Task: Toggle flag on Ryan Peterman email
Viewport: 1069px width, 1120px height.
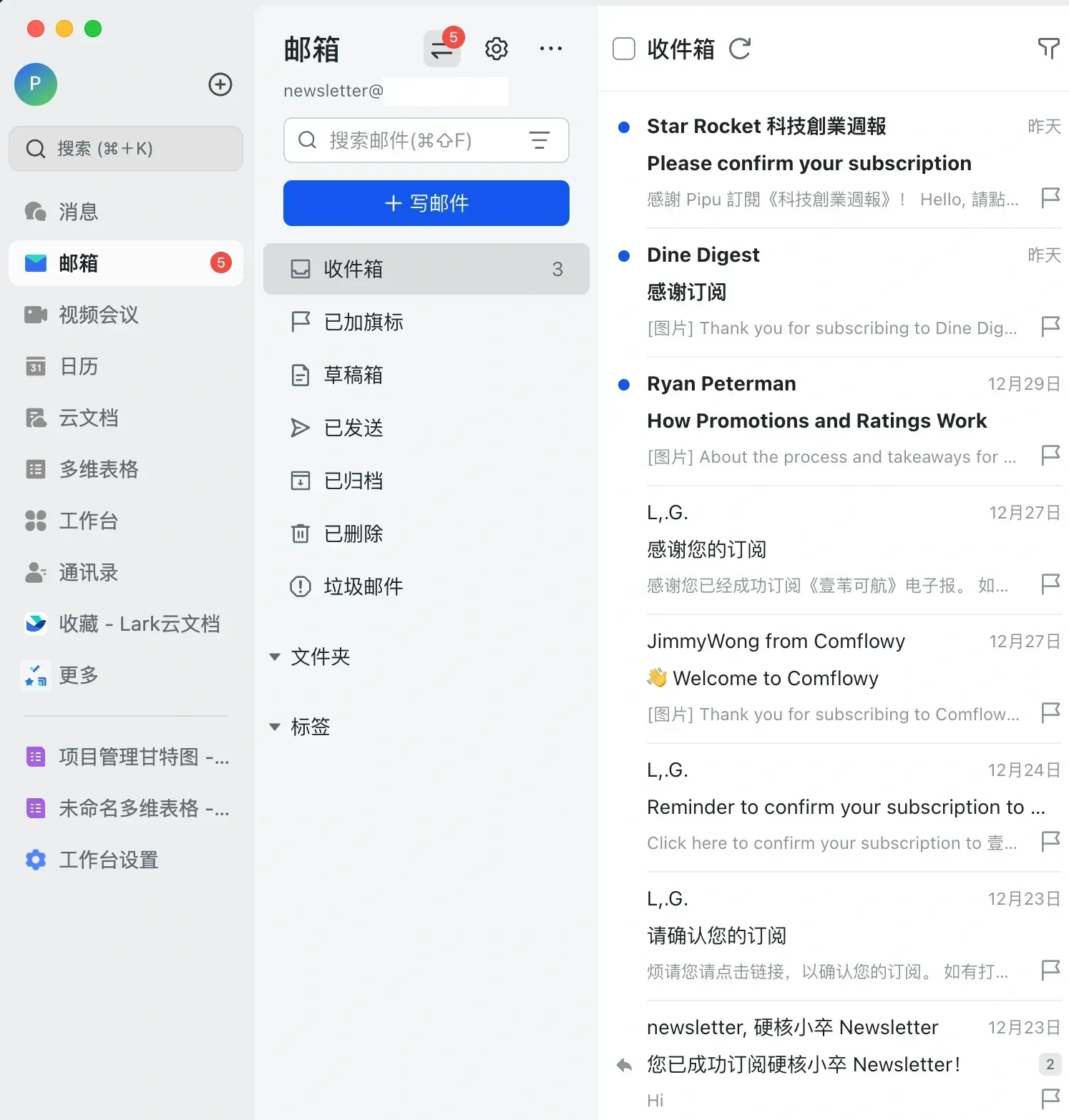Action: 1050,456
